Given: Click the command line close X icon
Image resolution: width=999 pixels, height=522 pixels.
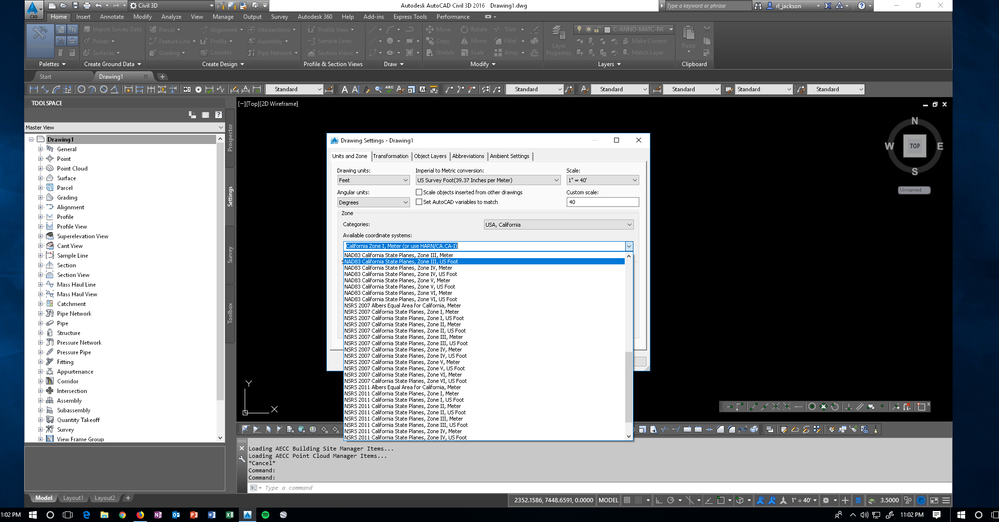Looking at the screenshot, I should point(241,448).
